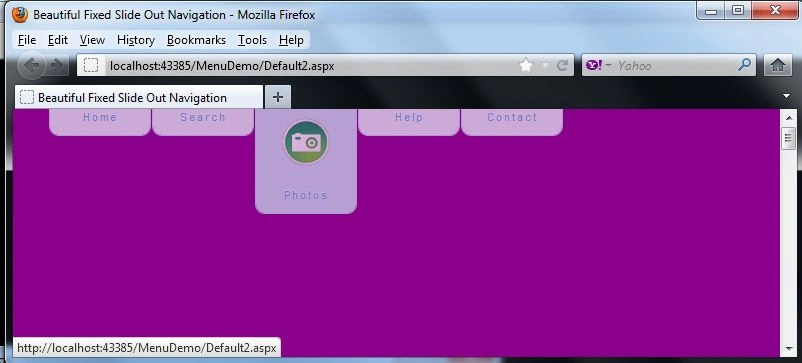Open the File menu

[27, 40]
